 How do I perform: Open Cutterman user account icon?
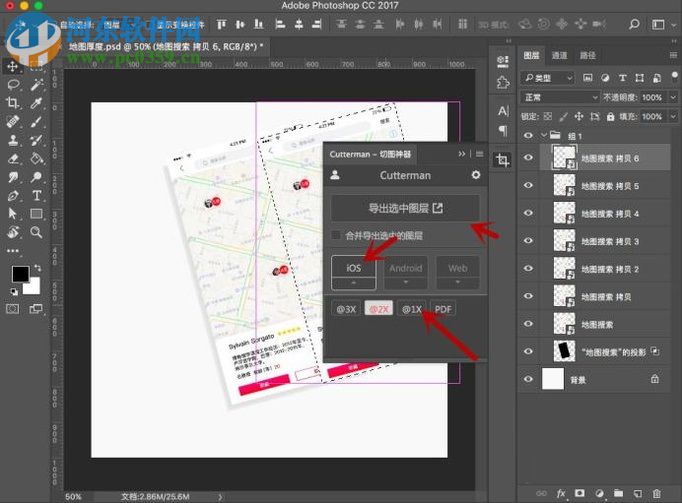[x=335, y=175]
